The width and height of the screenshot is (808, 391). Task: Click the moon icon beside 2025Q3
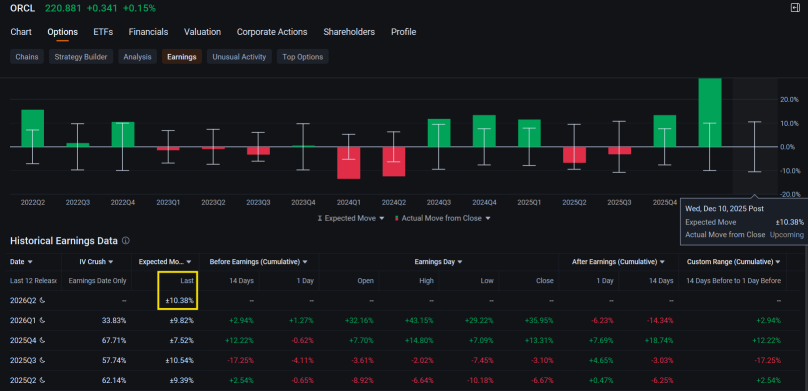click(42, 361)
